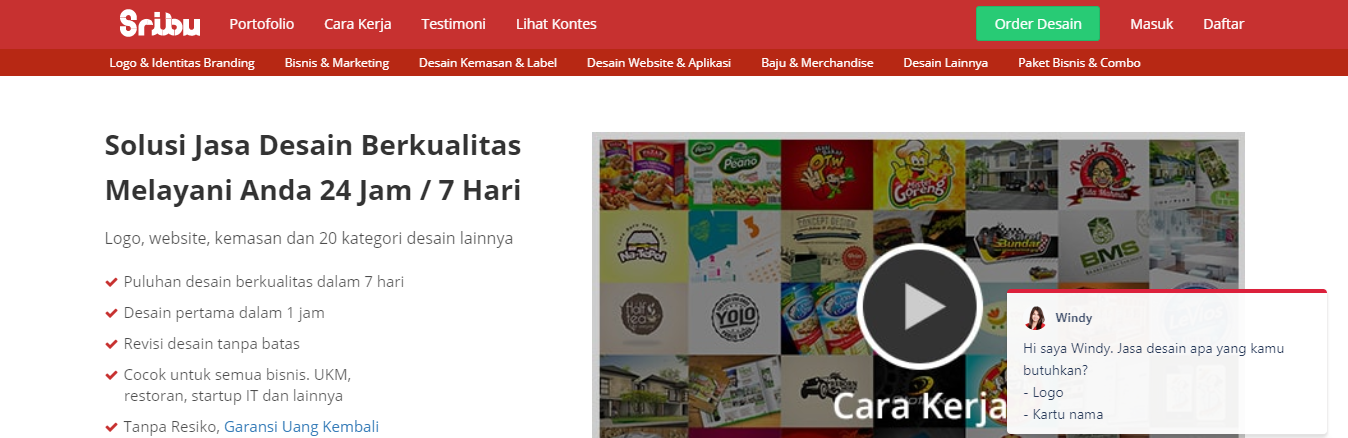Click Windy's chat message popup

tap(1167, 363)
